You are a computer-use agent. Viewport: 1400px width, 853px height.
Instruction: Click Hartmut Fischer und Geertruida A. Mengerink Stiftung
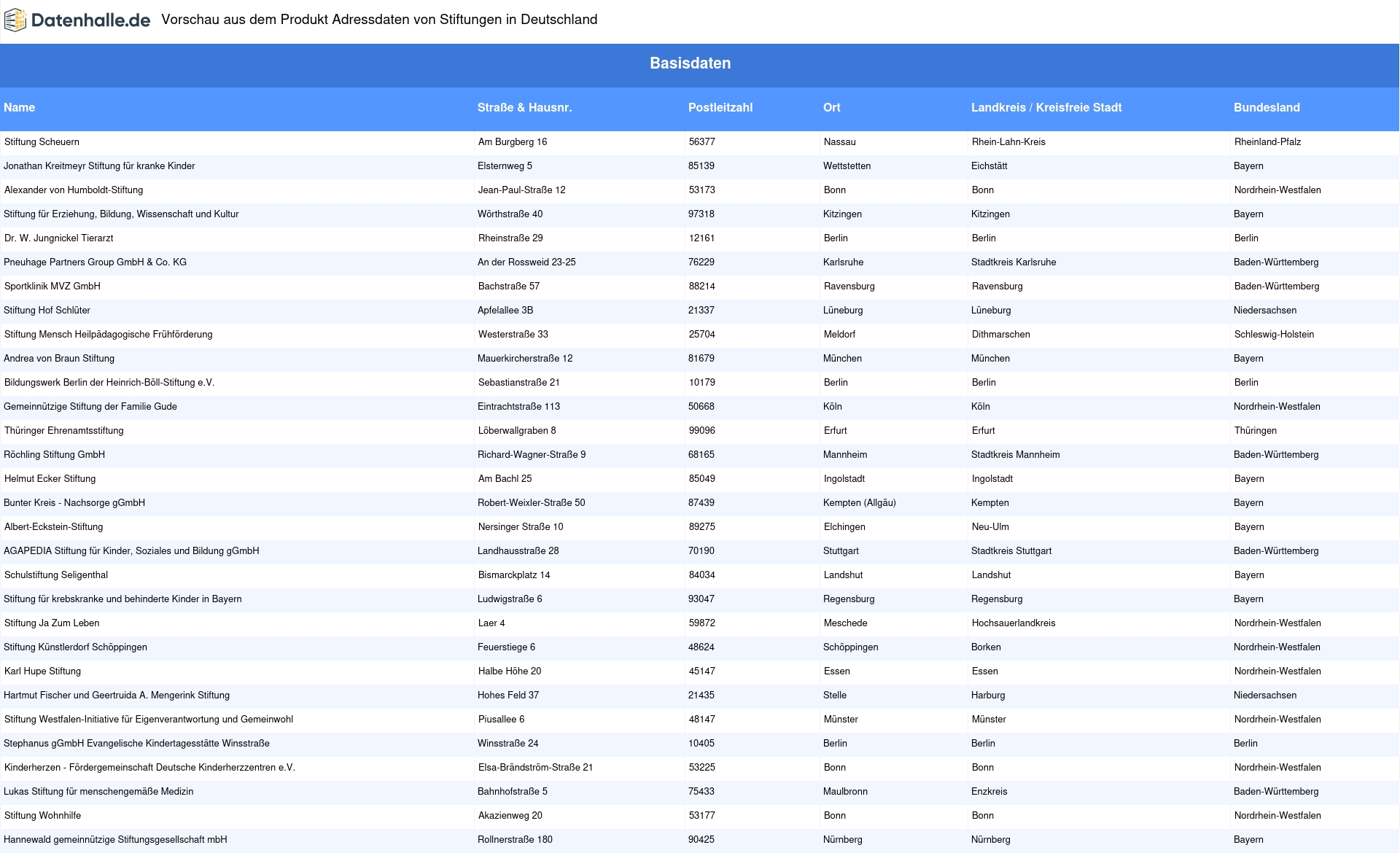click(117, 696)
